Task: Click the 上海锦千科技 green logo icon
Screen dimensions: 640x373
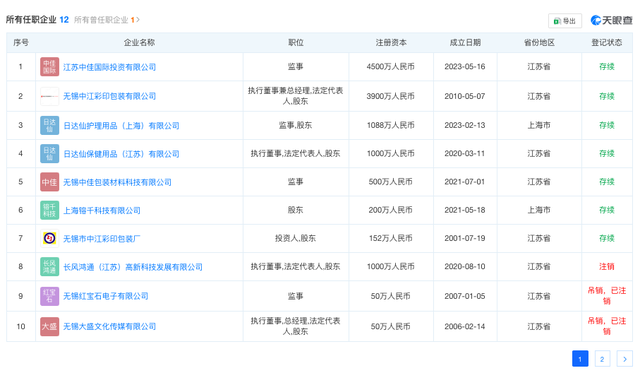Action: [49, 210]
